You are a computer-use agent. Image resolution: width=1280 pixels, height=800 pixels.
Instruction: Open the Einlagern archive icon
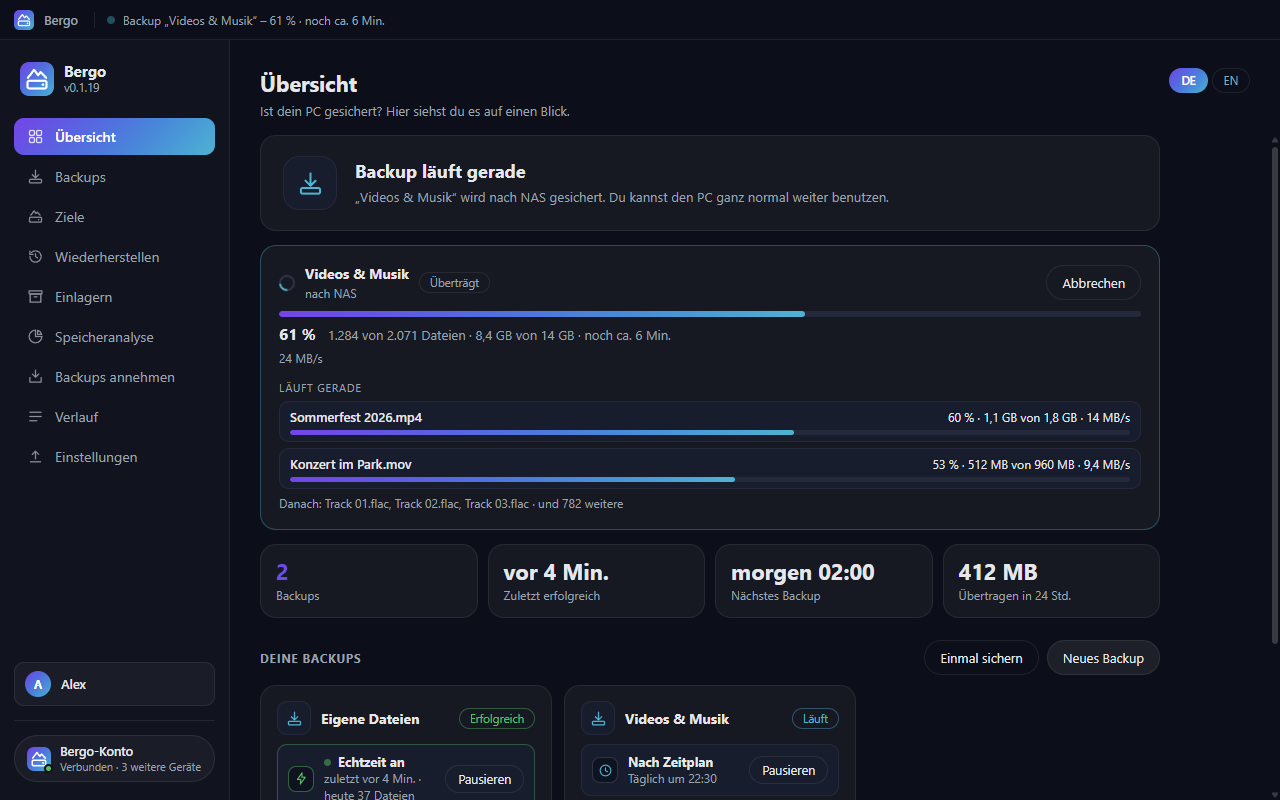point(35,297)
